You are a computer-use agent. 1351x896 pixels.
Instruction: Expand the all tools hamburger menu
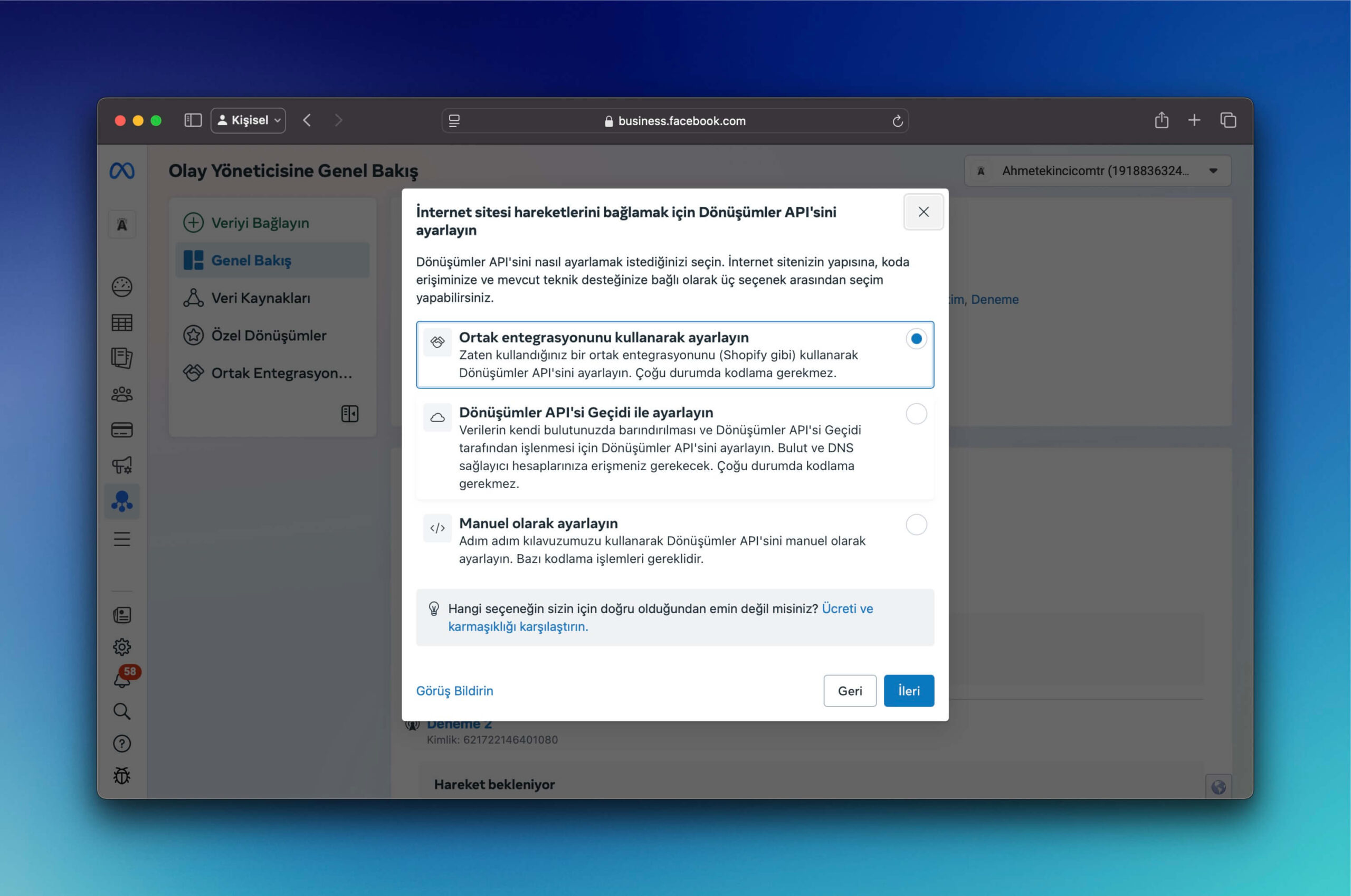click(x=122, y=539)
